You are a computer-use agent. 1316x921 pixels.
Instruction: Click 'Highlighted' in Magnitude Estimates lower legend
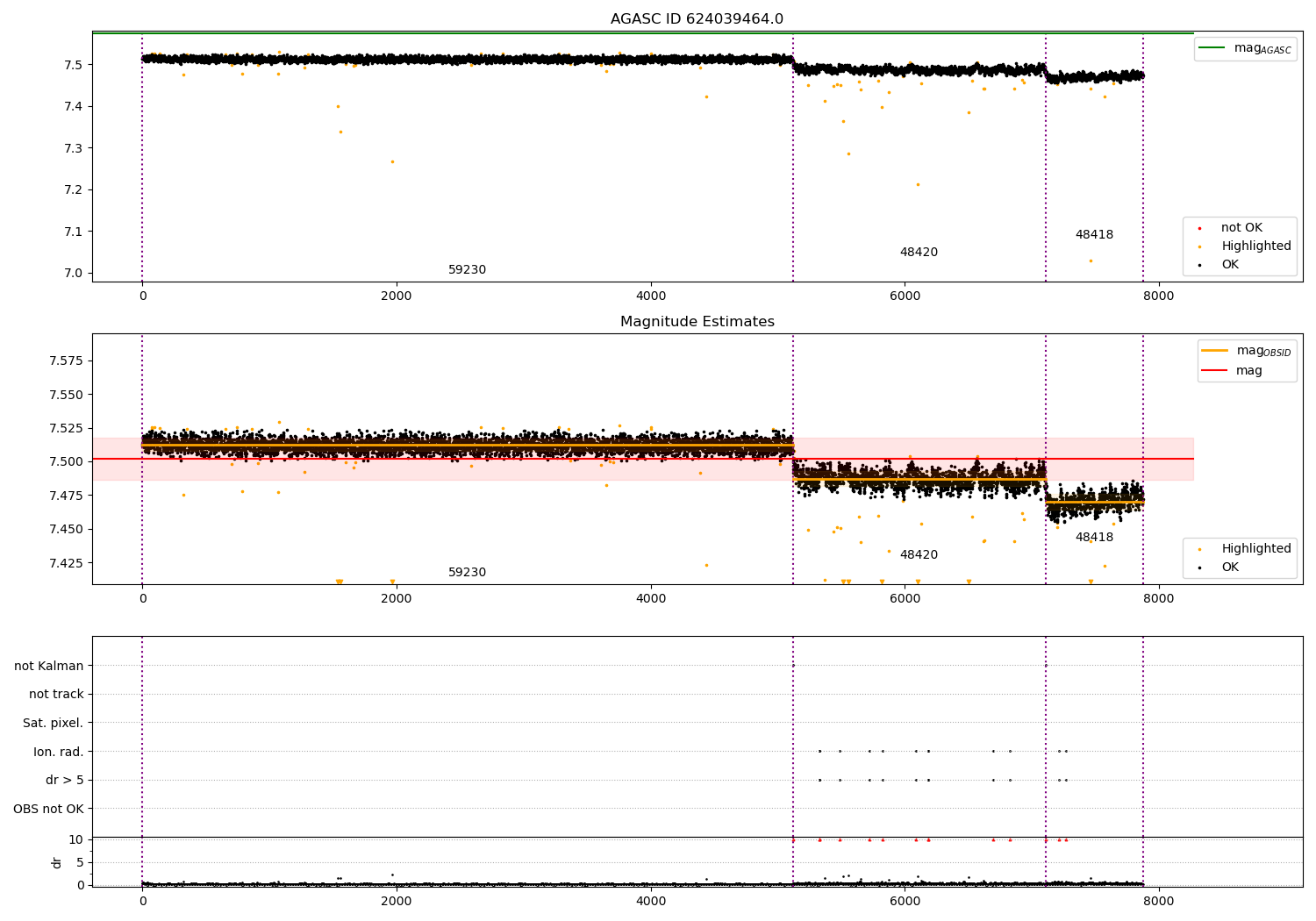tap(1256, 549)
